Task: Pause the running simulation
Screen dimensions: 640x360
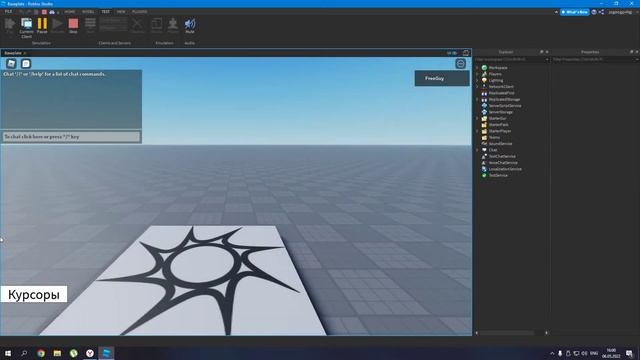Action: coord(42,26)
